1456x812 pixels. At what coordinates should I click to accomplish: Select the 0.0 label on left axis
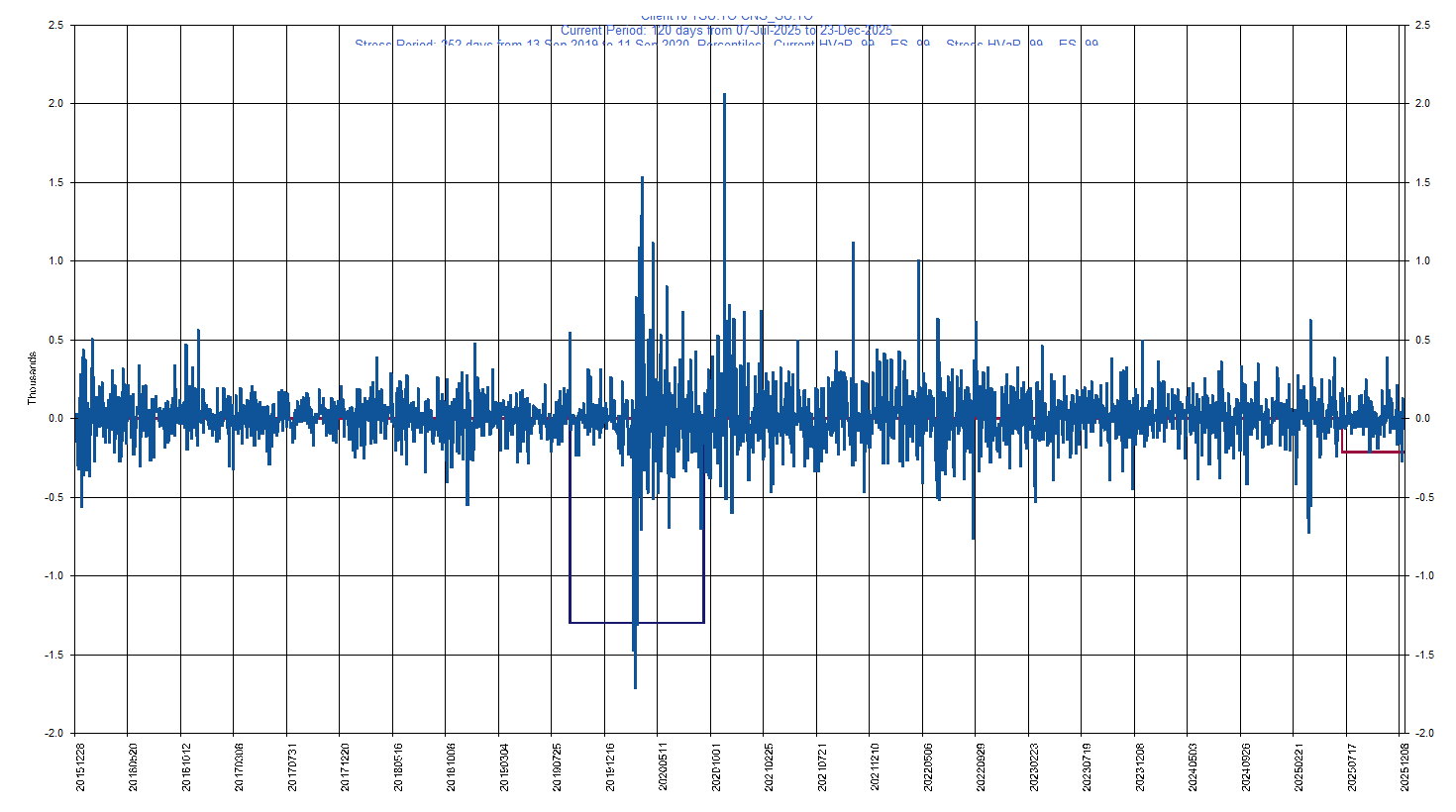pyautogui.click(x=55, y=418)
